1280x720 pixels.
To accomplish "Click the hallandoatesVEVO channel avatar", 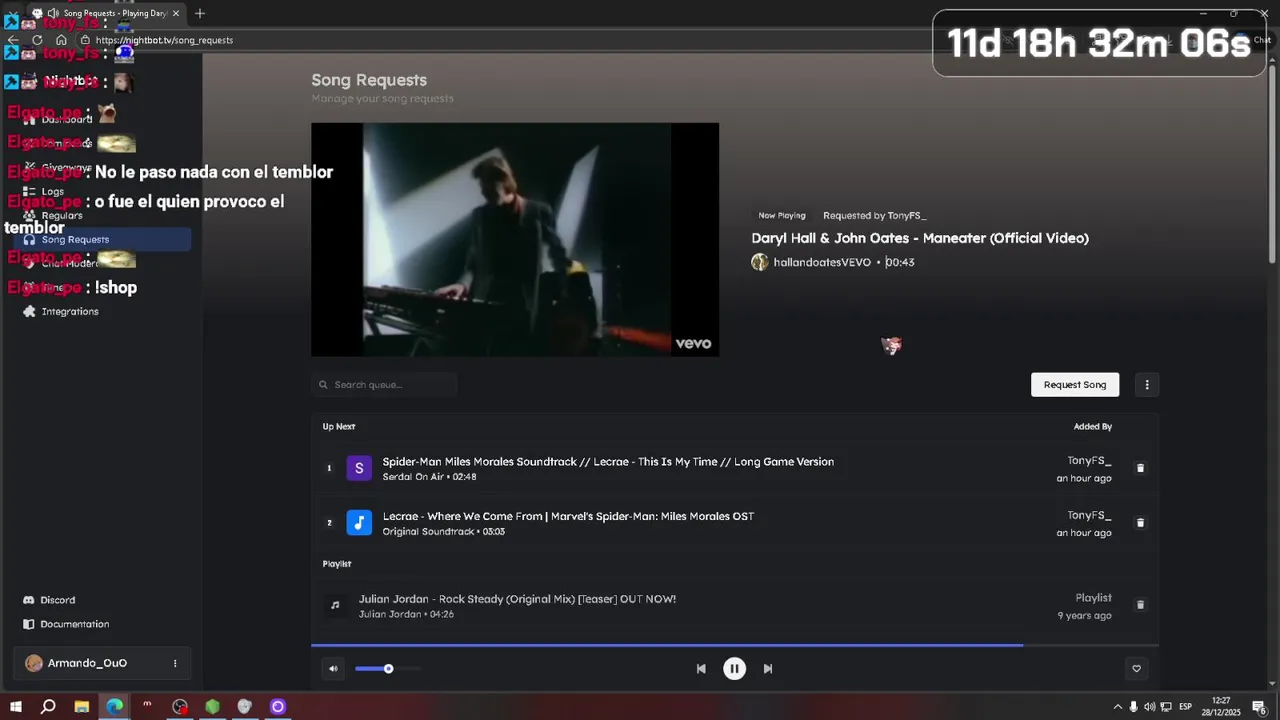I will coord(760,262).
